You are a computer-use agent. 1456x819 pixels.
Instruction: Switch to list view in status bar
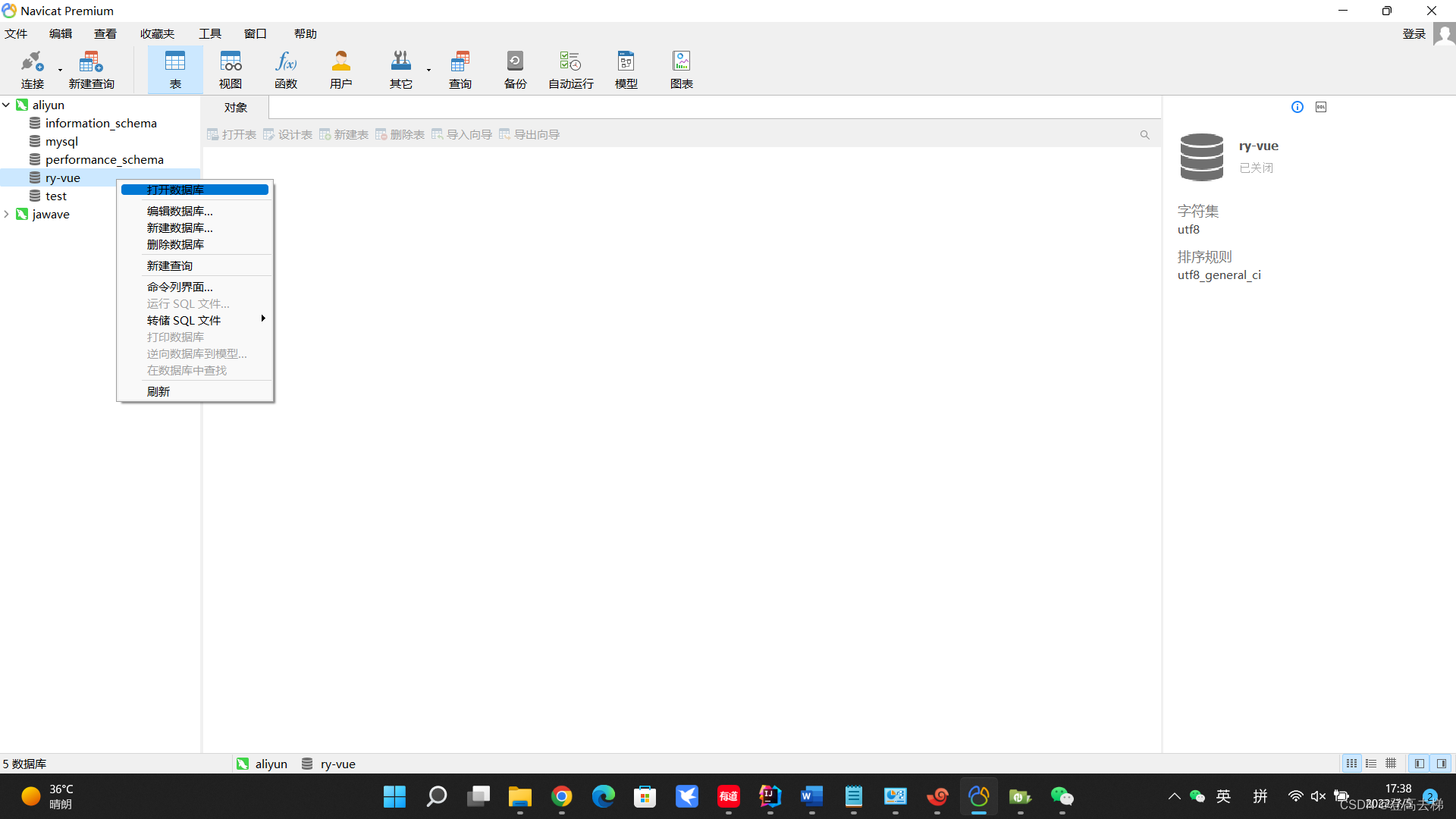click(x=1371, y=764)
